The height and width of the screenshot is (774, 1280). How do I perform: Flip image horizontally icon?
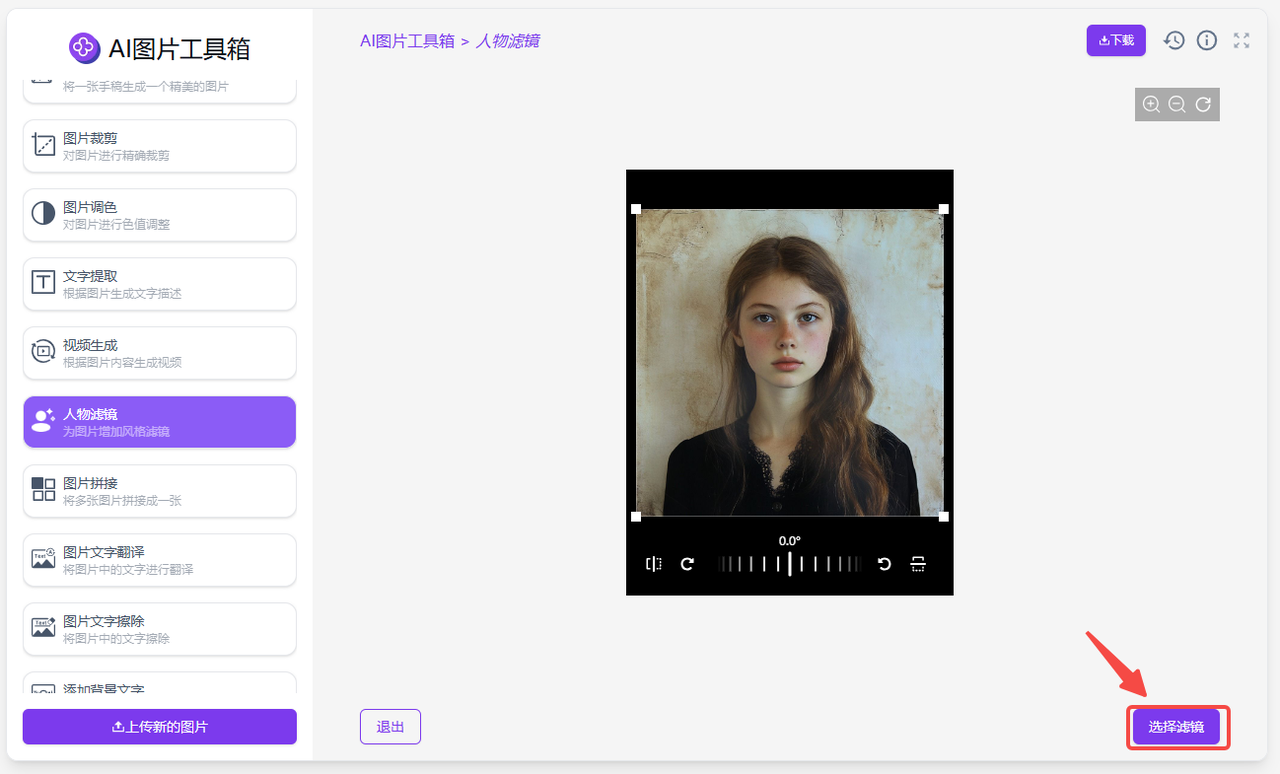coord(654,564)
